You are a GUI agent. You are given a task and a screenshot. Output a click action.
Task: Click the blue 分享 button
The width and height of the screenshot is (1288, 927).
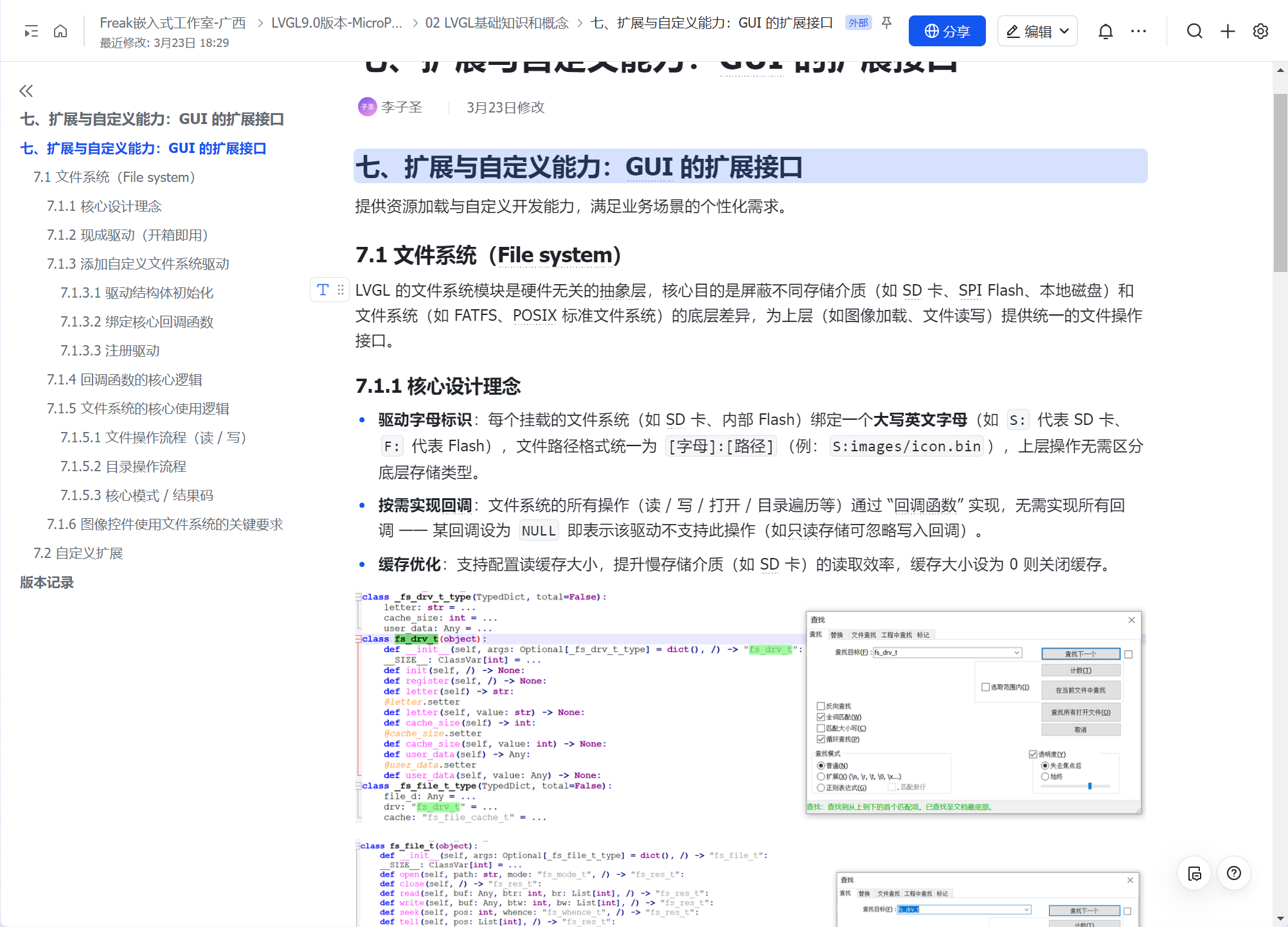[947, 31]
